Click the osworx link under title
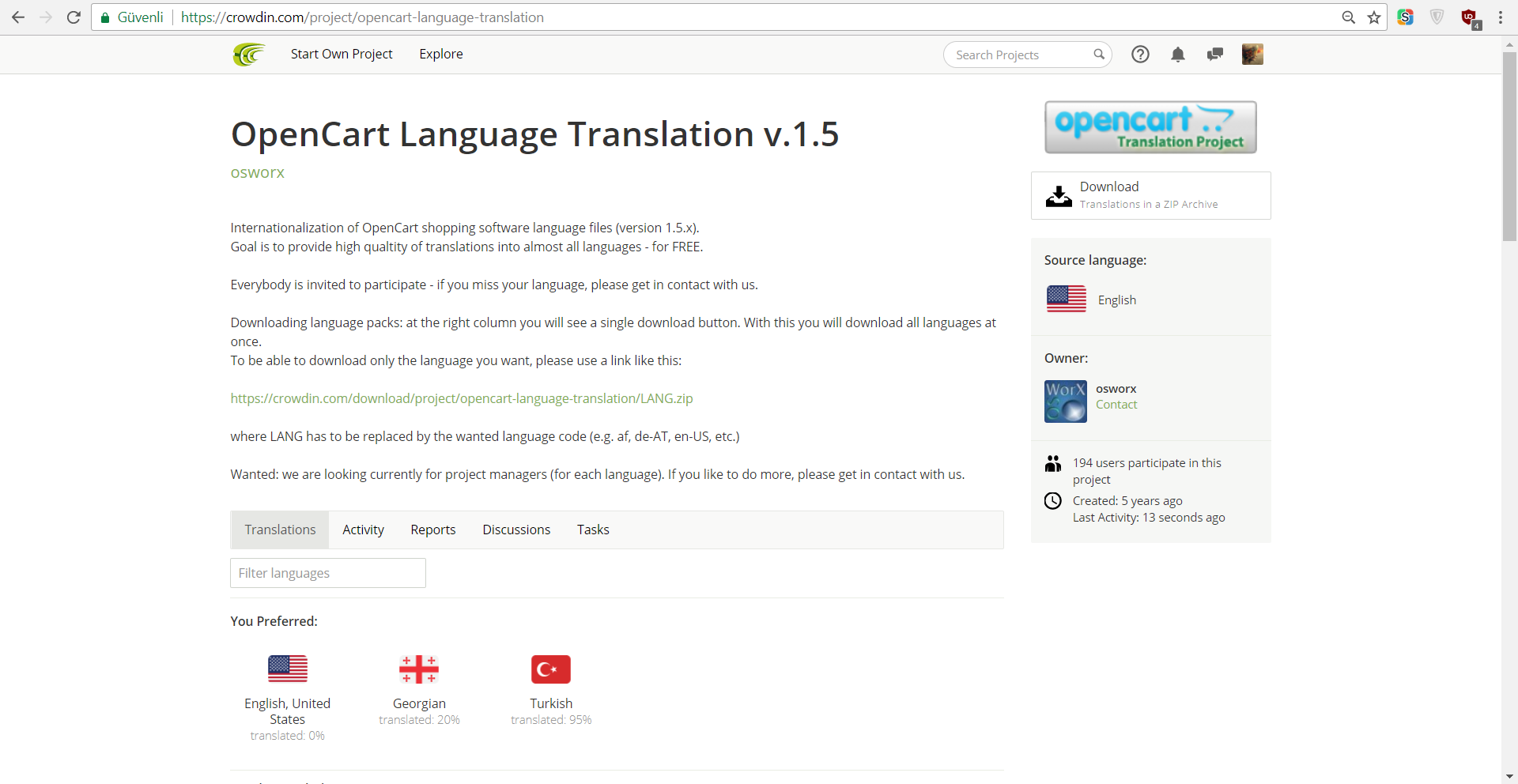Viewport: 1518px width, 784px height. pos(257,172)
